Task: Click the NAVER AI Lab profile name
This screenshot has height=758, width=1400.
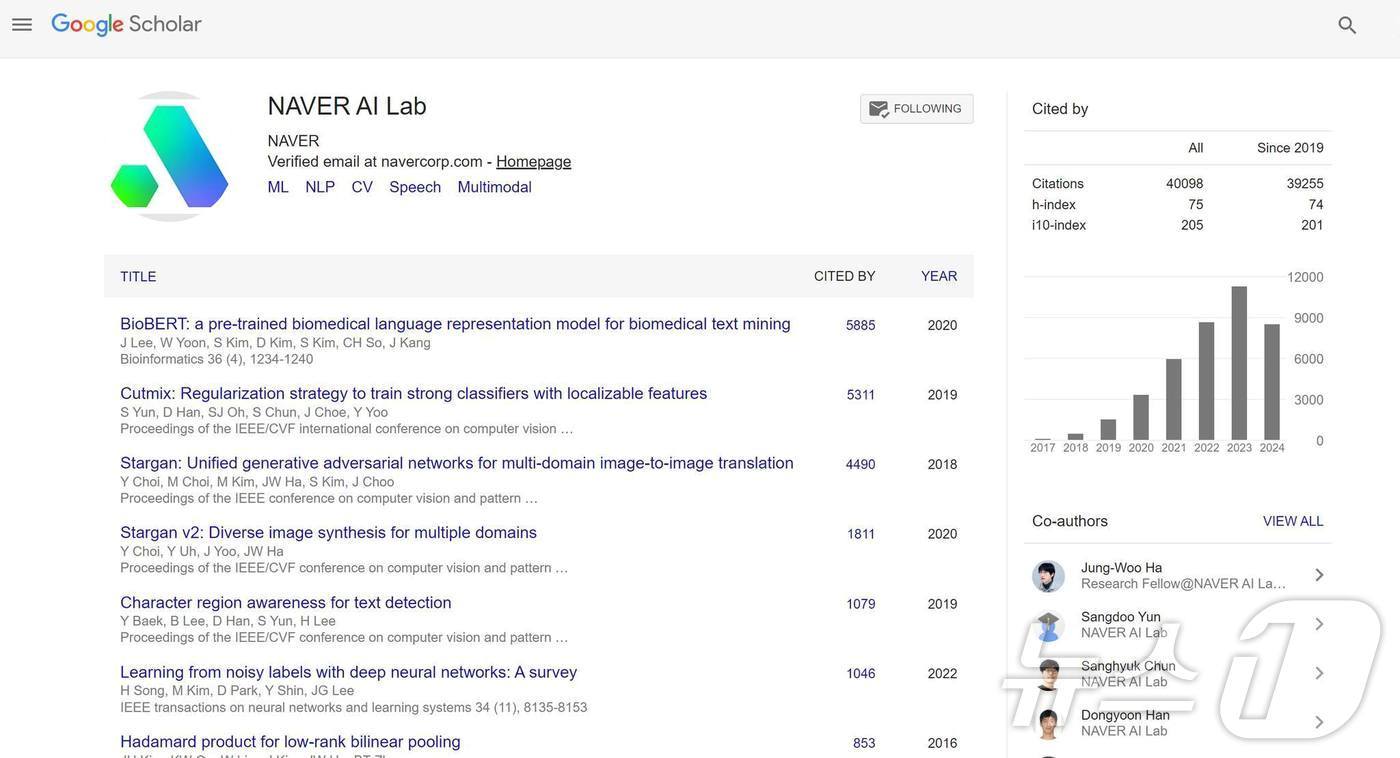Action: point(347,106)
